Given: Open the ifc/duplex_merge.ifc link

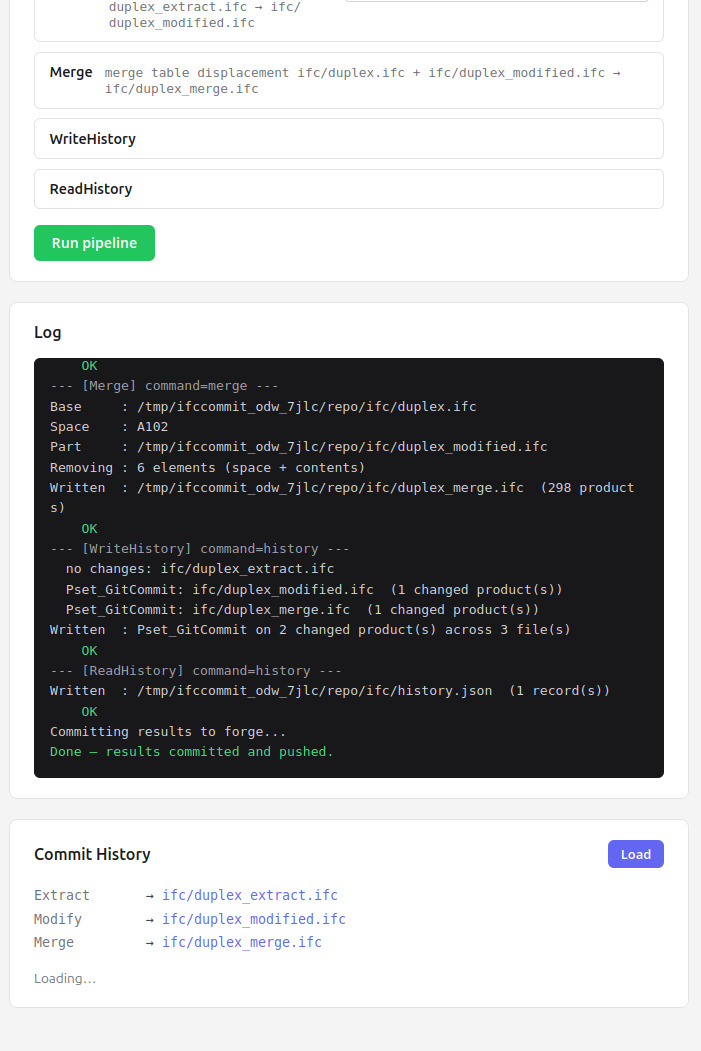Looking at the screenshot, I should (242, 942).
